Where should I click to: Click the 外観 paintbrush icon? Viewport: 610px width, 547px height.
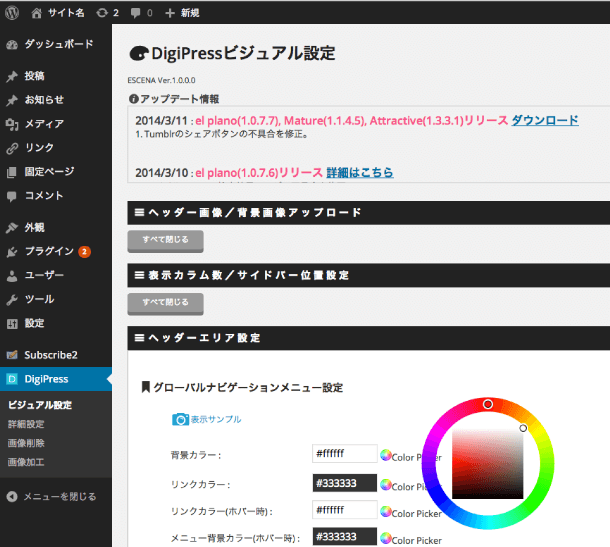[12, 228]
